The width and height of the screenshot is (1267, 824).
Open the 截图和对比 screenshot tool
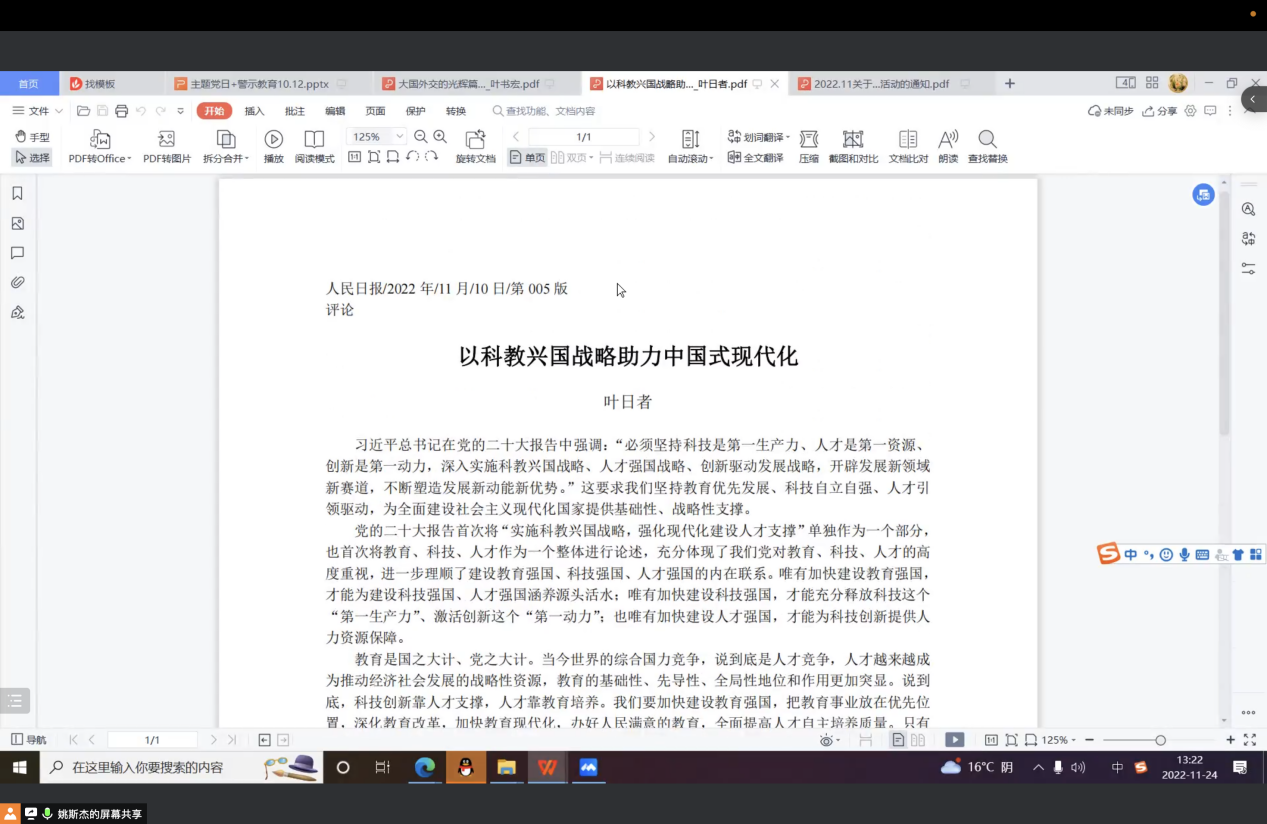pyautogui.click(x=852, y=139)
